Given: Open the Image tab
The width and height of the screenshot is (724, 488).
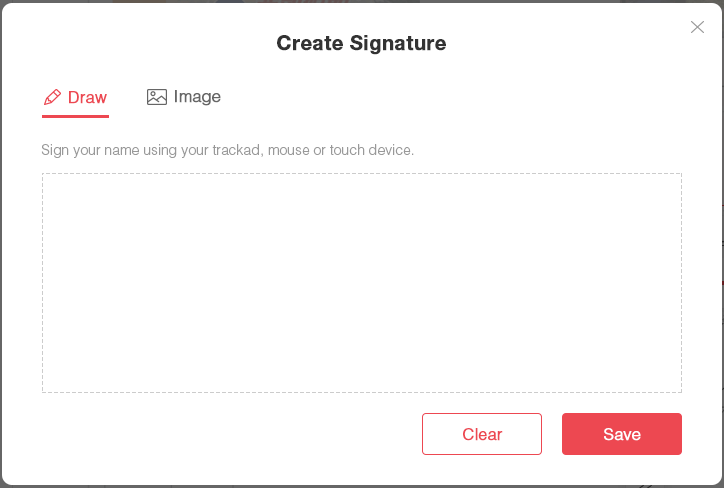Looking at the screenshot, I should pos(184,97).
